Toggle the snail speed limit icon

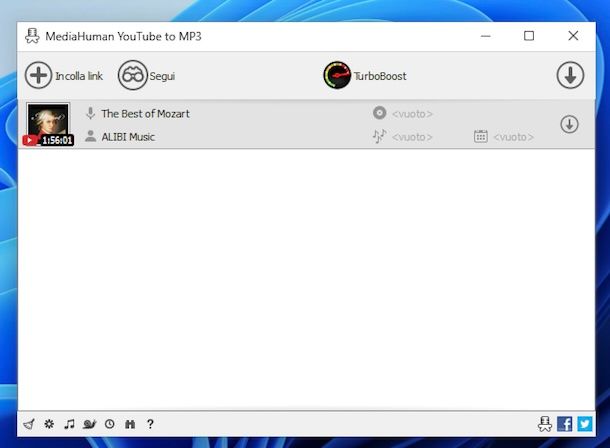pos(89,424)
